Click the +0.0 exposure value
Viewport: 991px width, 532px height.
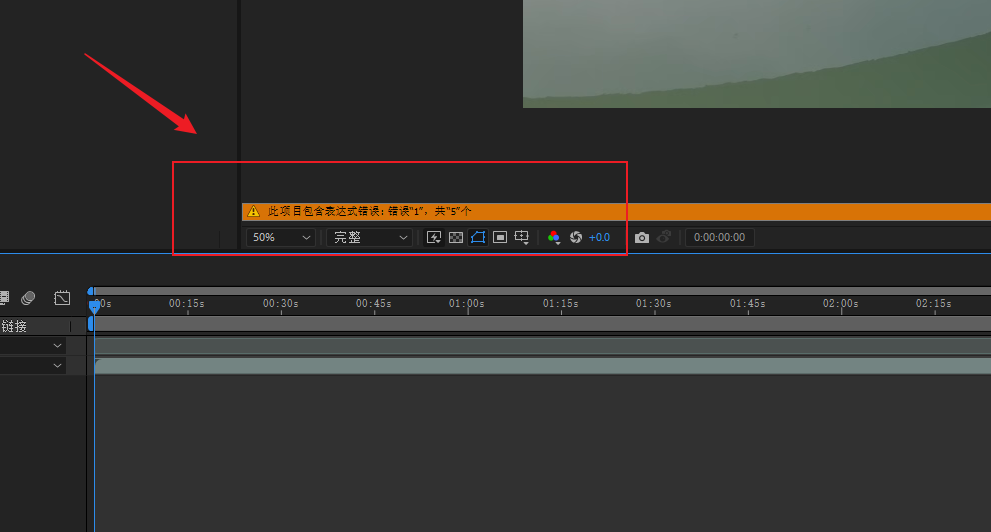click(x=599, y=238)
